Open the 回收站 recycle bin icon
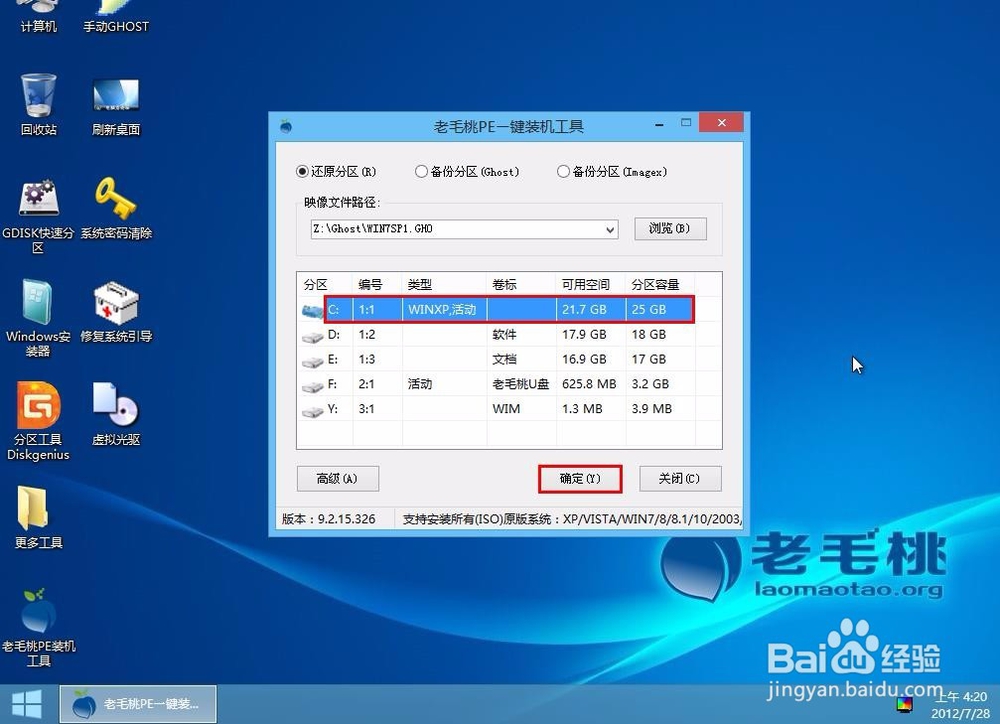The height and width of the screenshot is (724, 1000). [x=38, y=104]
